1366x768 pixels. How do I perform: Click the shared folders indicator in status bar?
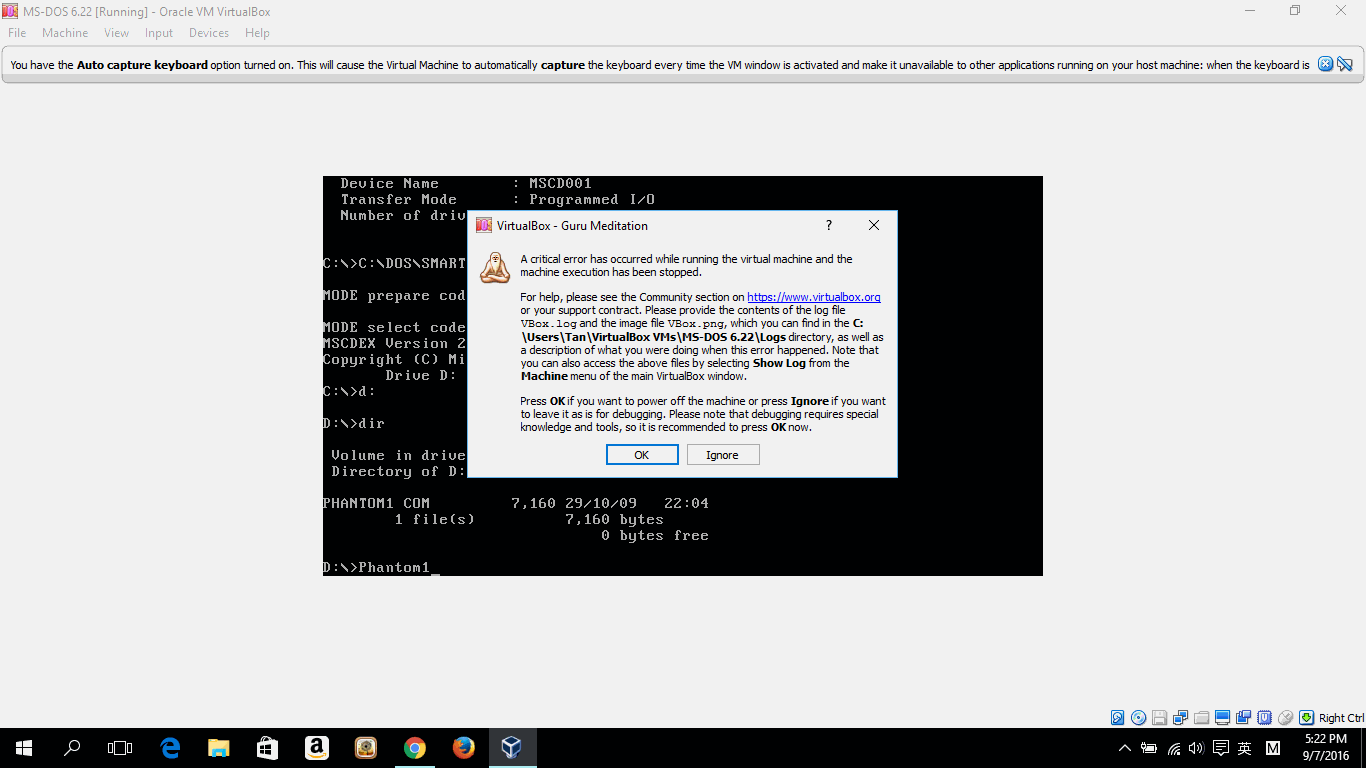tap(1202, 718)
